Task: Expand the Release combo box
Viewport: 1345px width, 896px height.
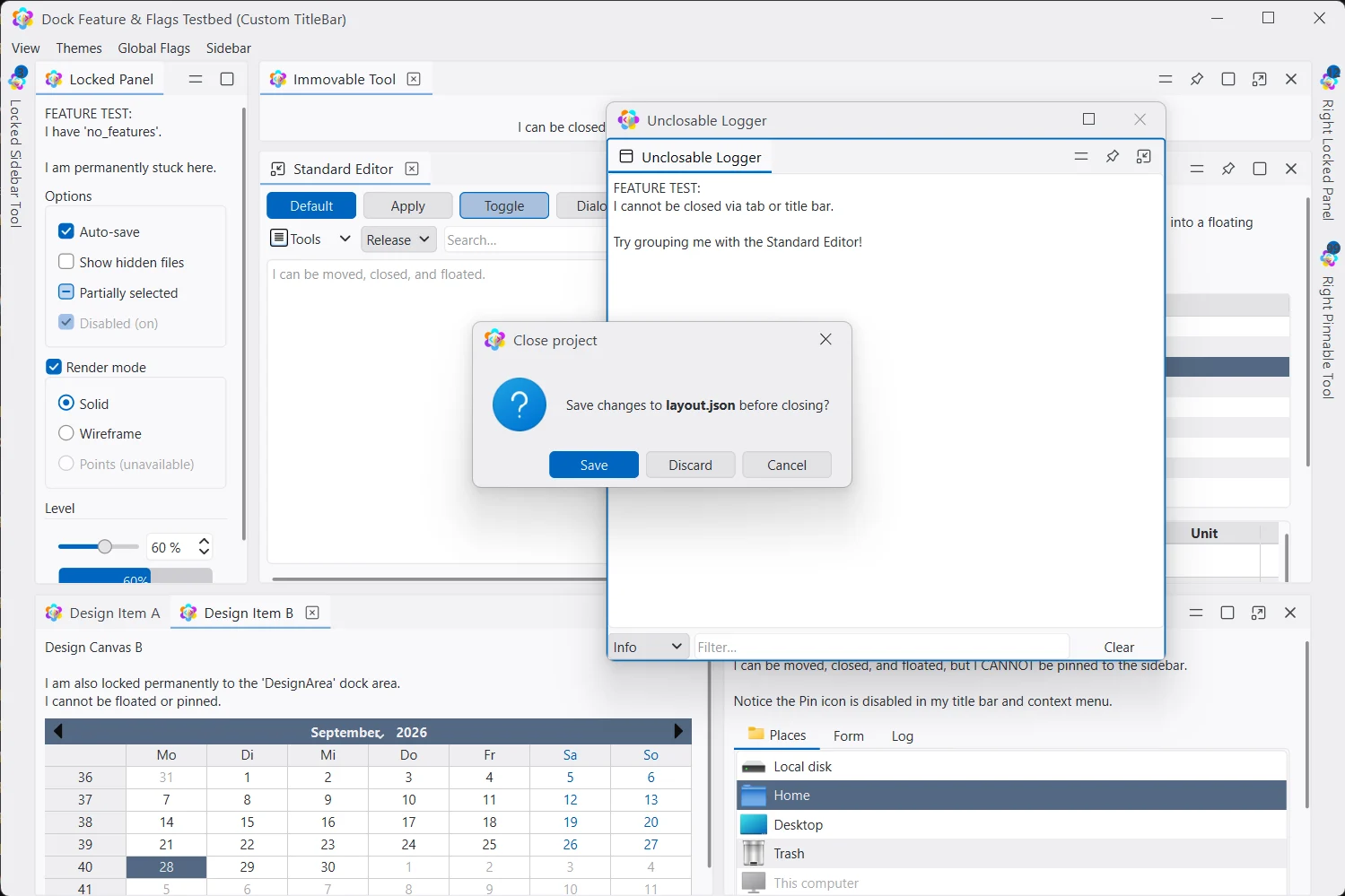Action: (x=399, y=239)
